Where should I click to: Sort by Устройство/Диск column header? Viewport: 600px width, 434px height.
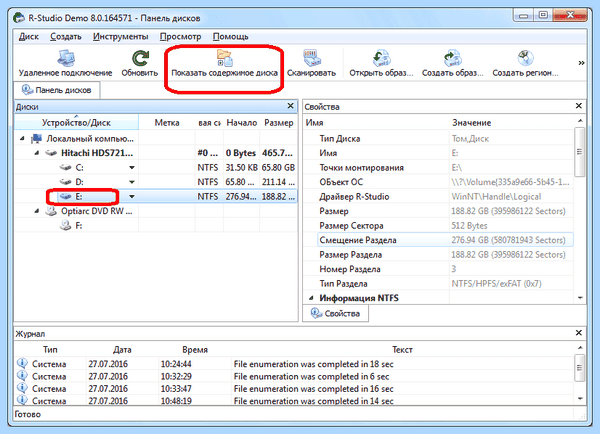[x=76, y=123]
